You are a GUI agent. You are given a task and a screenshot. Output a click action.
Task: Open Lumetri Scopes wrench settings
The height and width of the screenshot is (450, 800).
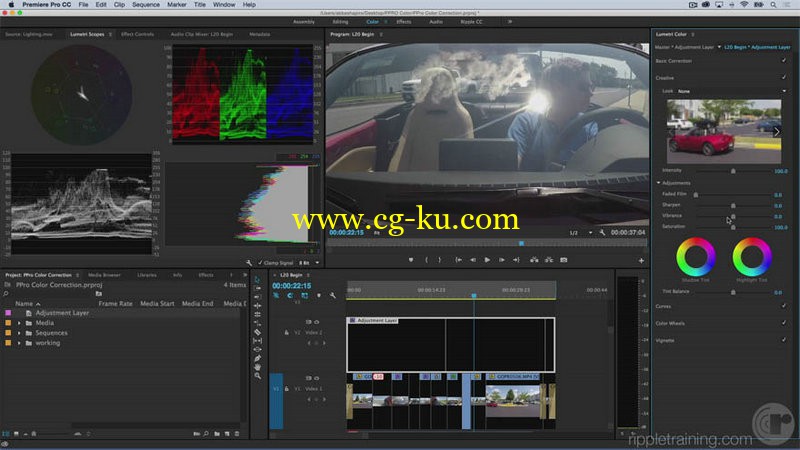(x=249, y=263)
